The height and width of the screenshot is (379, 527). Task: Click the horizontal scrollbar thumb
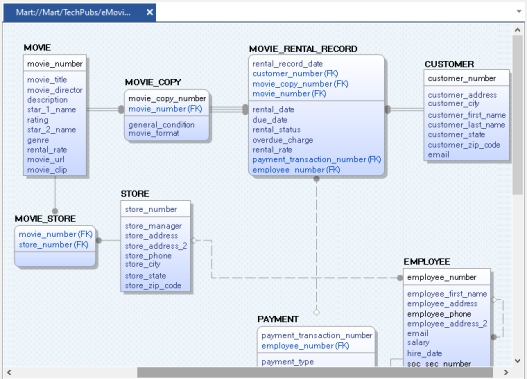click(x=315, y=372)
